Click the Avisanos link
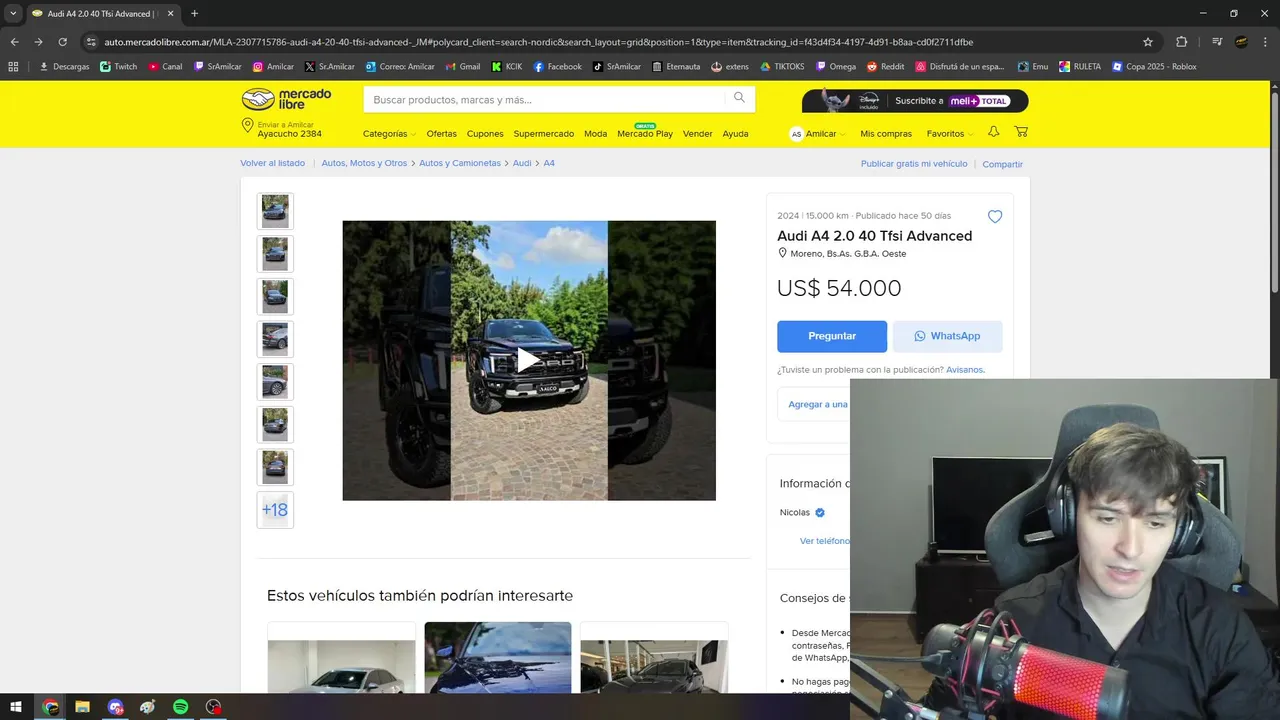 point(965,369)
